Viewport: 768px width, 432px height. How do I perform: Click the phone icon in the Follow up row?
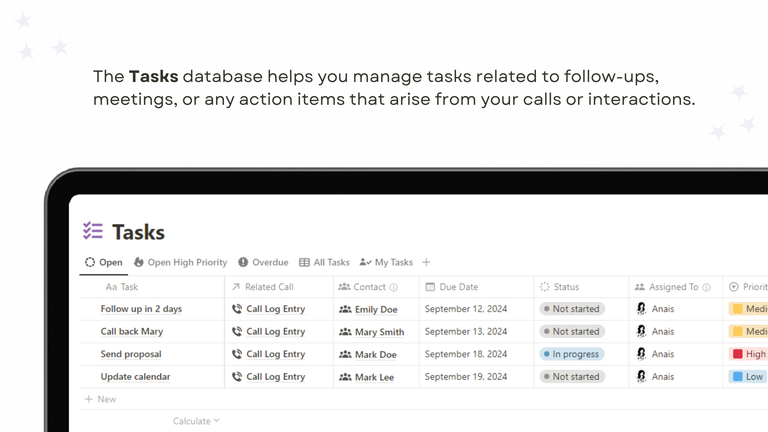(237, 309)
